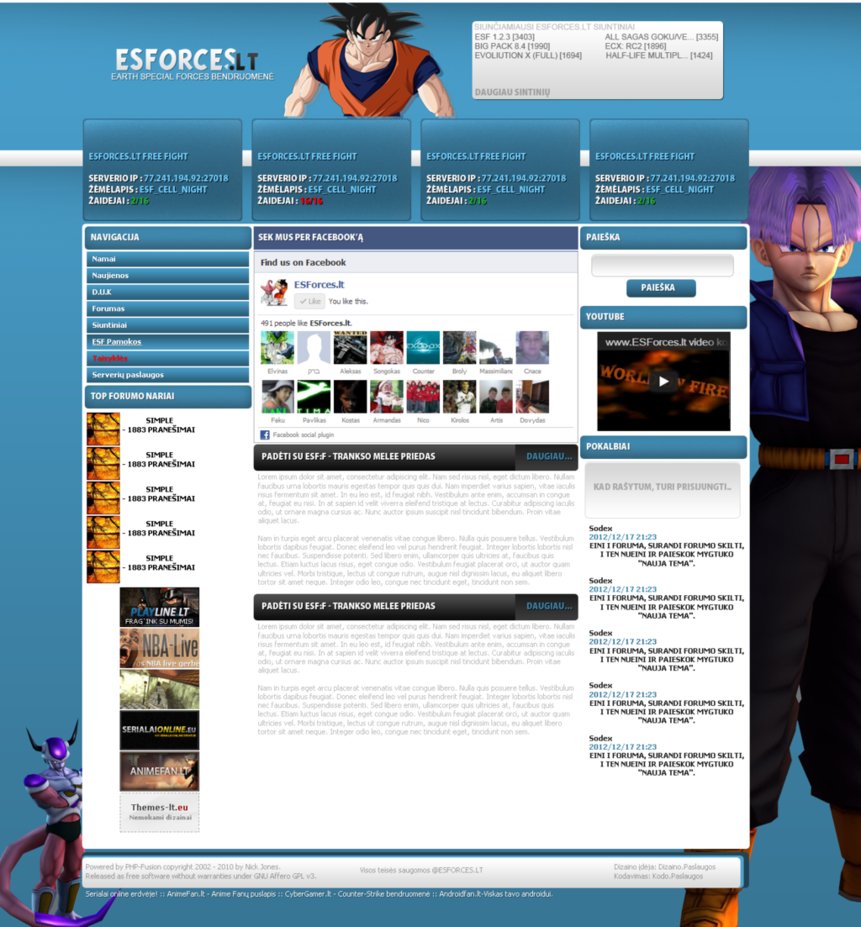Screen dimensions: 861x927
Task: Open Nico's Facebook avatar
Action: (423, 397)
